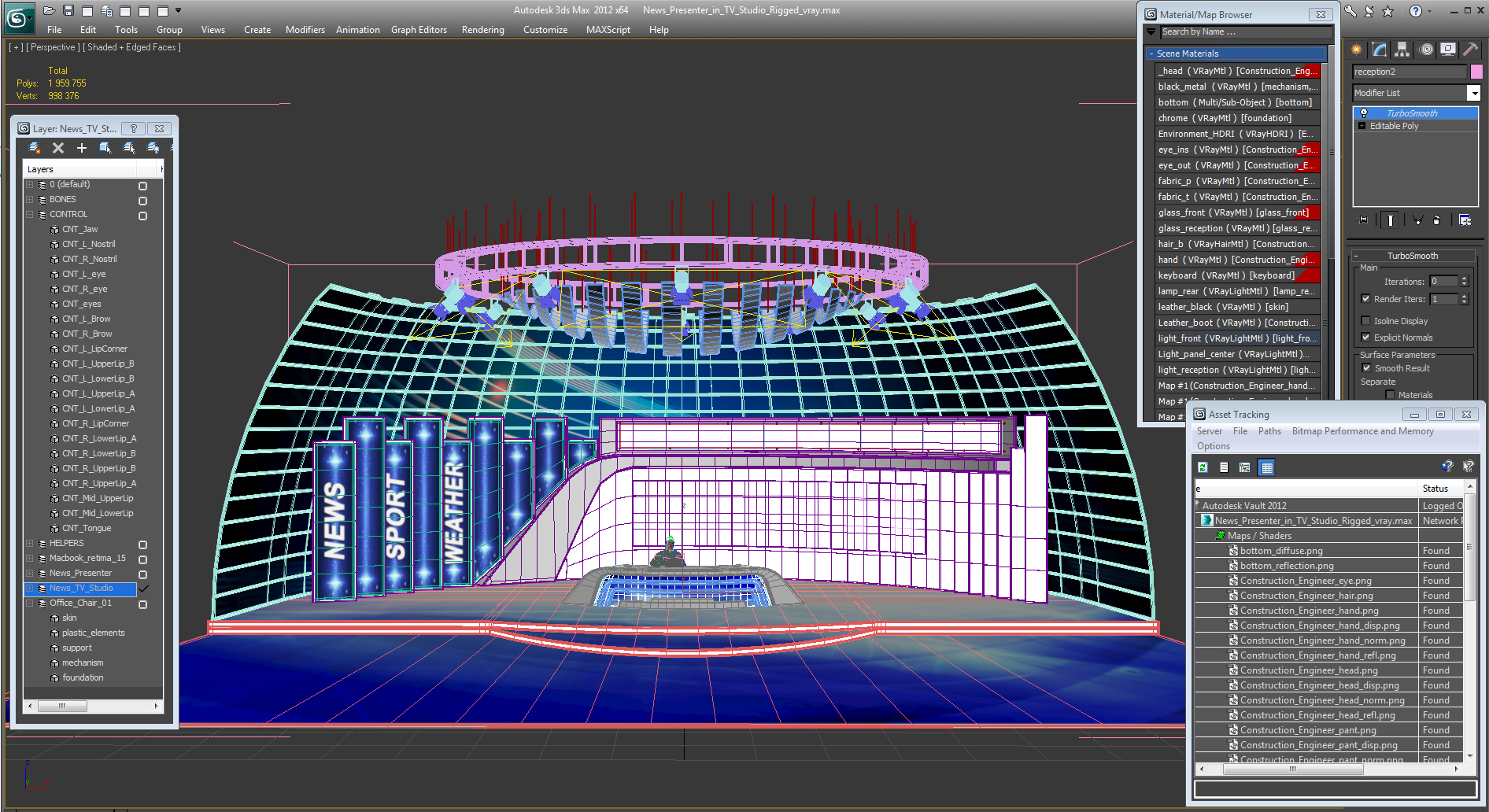Open Material/Map Browser options dropdown arrow
The width and height of the screenshot is (1489, 812).
(1151, 32)
